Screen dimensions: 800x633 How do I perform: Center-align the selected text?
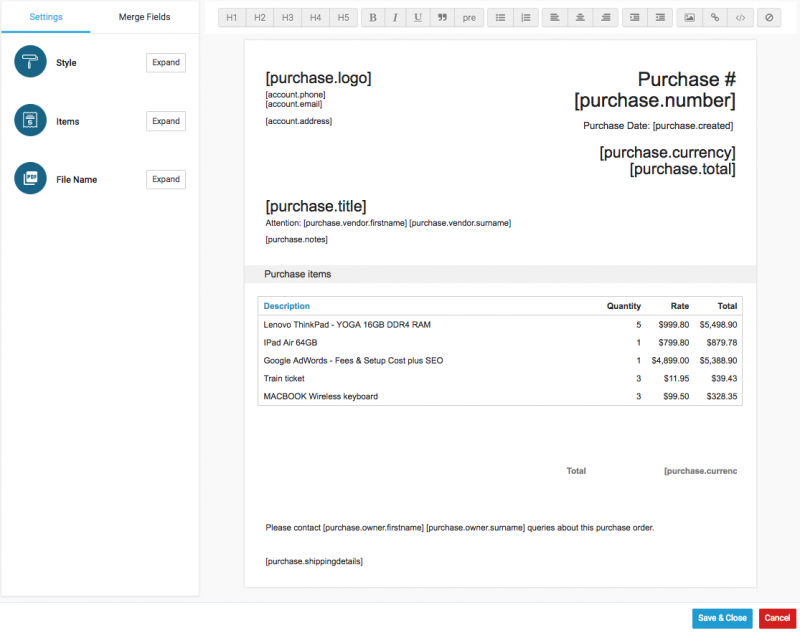580,18
